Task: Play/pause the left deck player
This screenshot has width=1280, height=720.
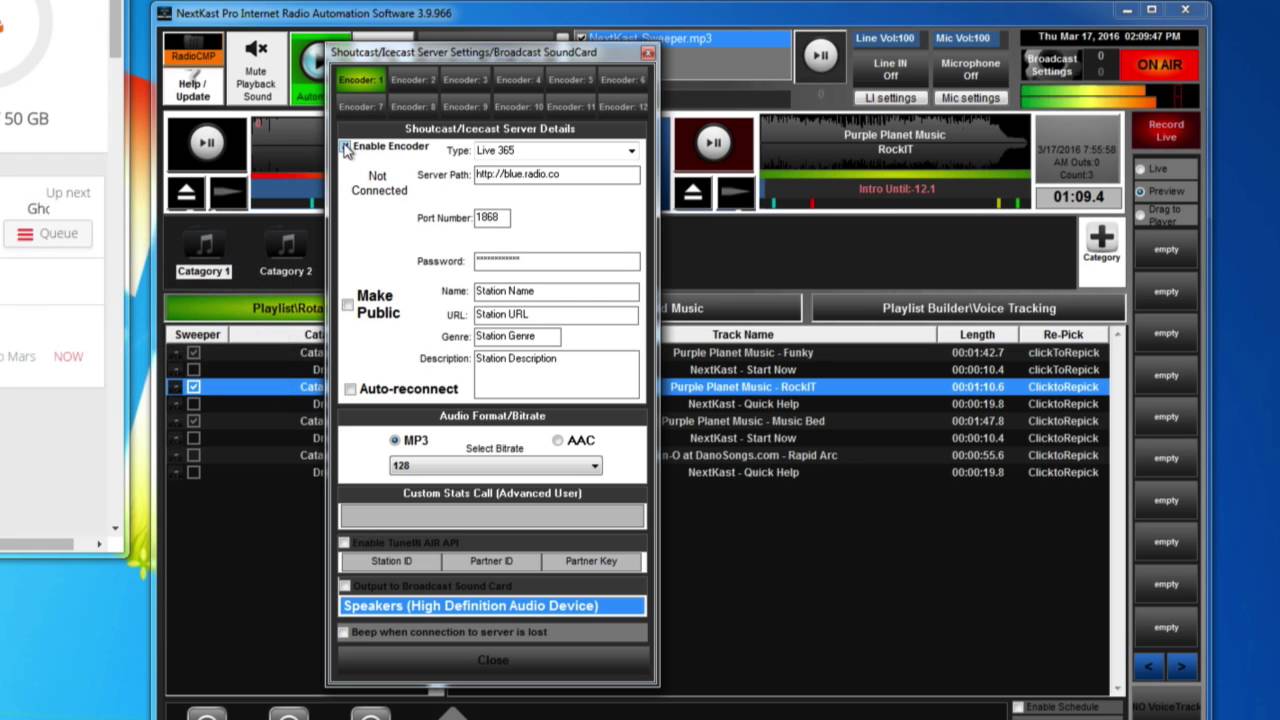Action: click(x=207, y=143)
